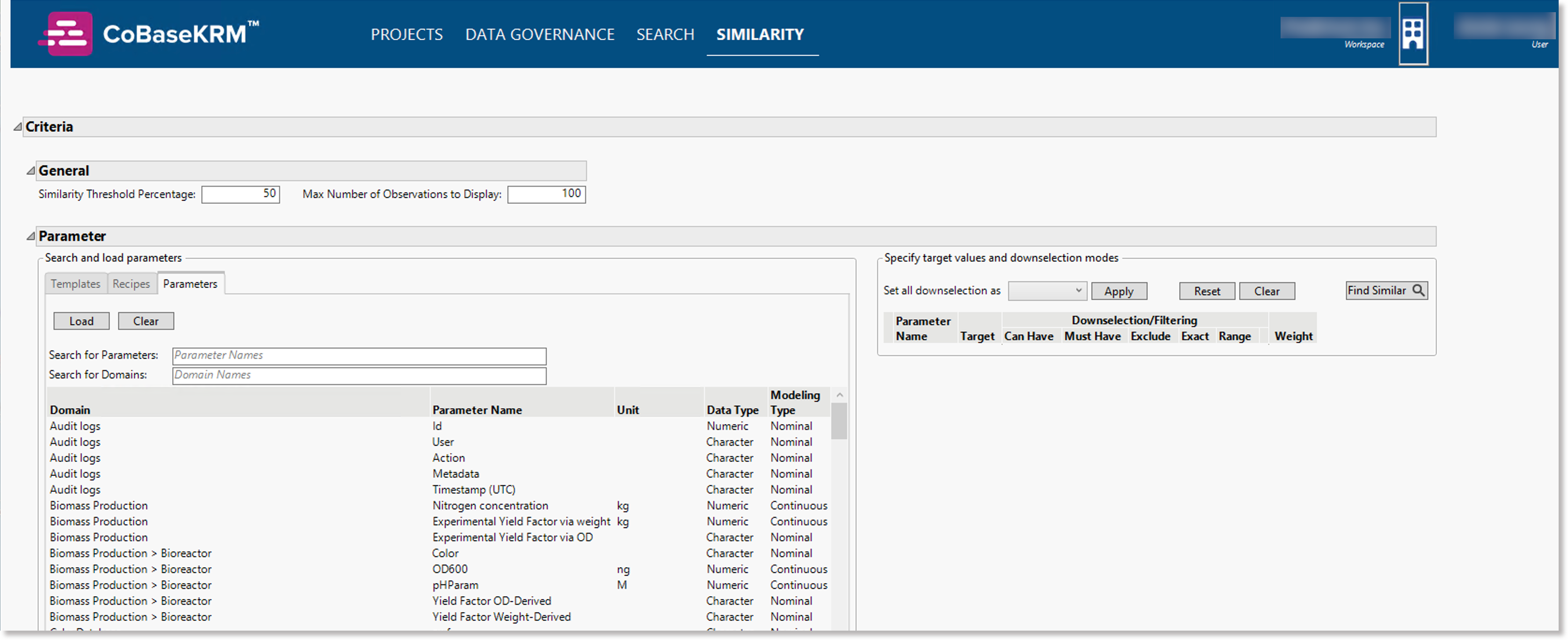Select the pHParam parameter row
The image size is (1568, 640).
439,585
